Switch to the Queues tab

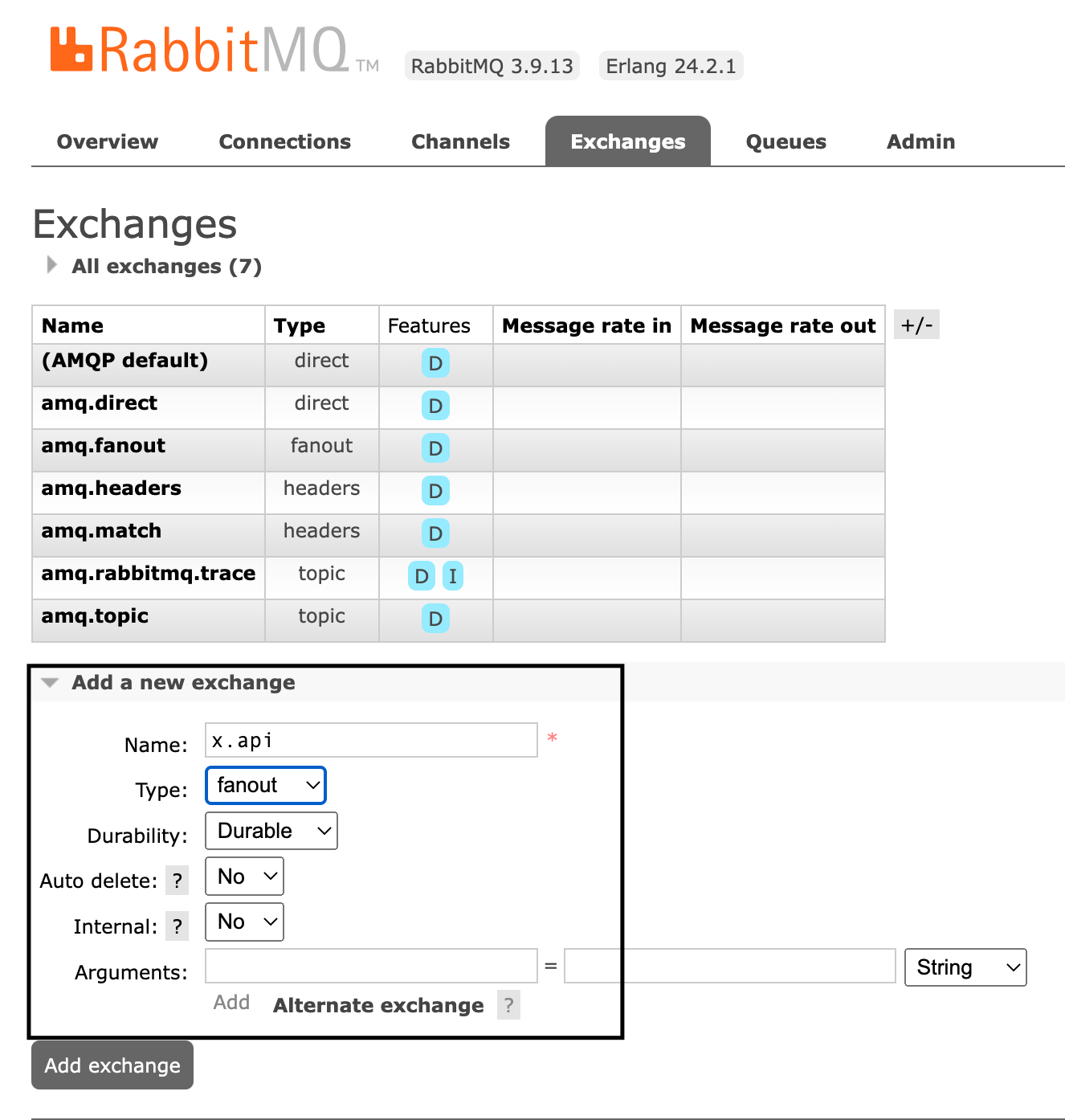click(785, 141)
